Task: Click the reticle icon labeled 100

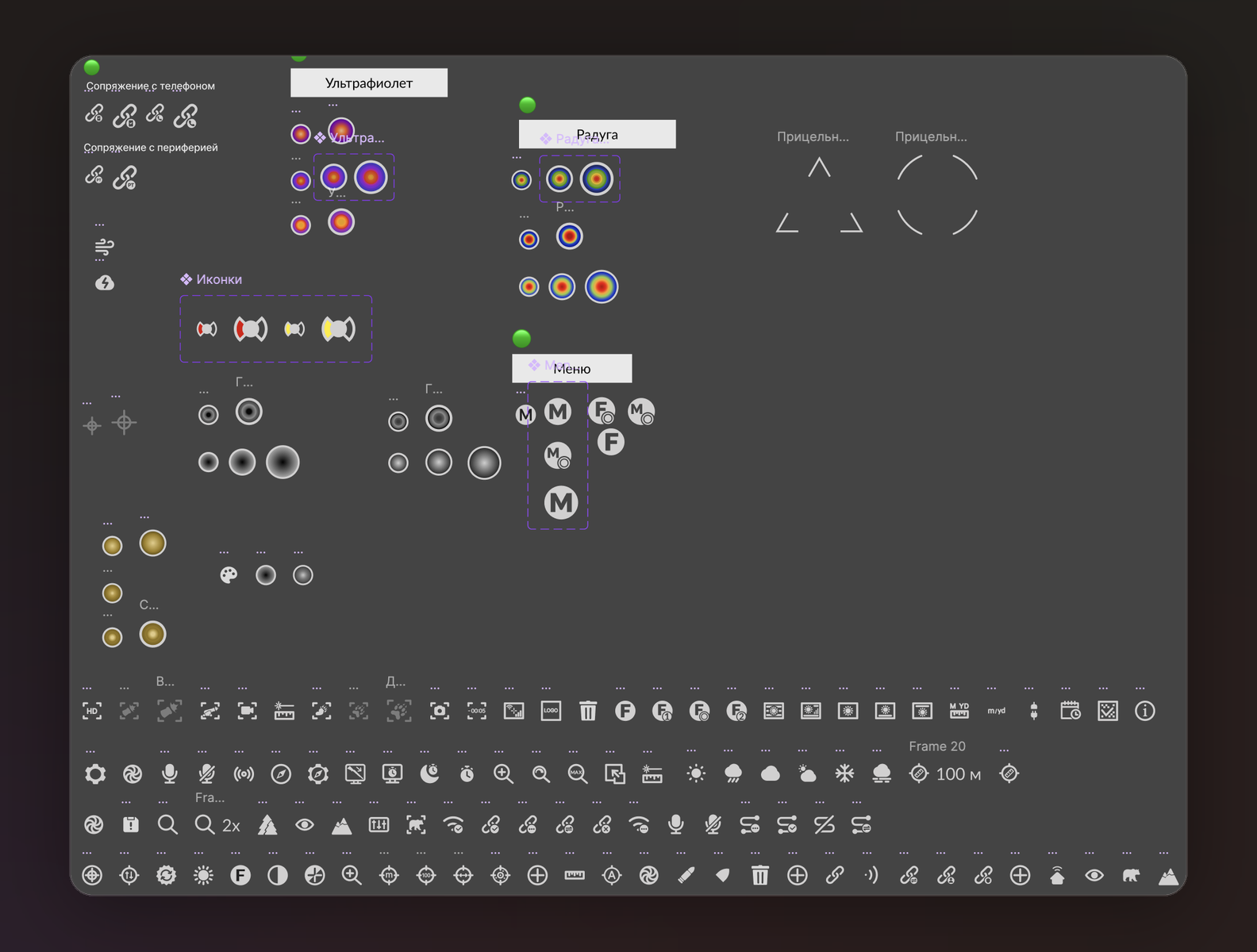Action: point(426,875)
